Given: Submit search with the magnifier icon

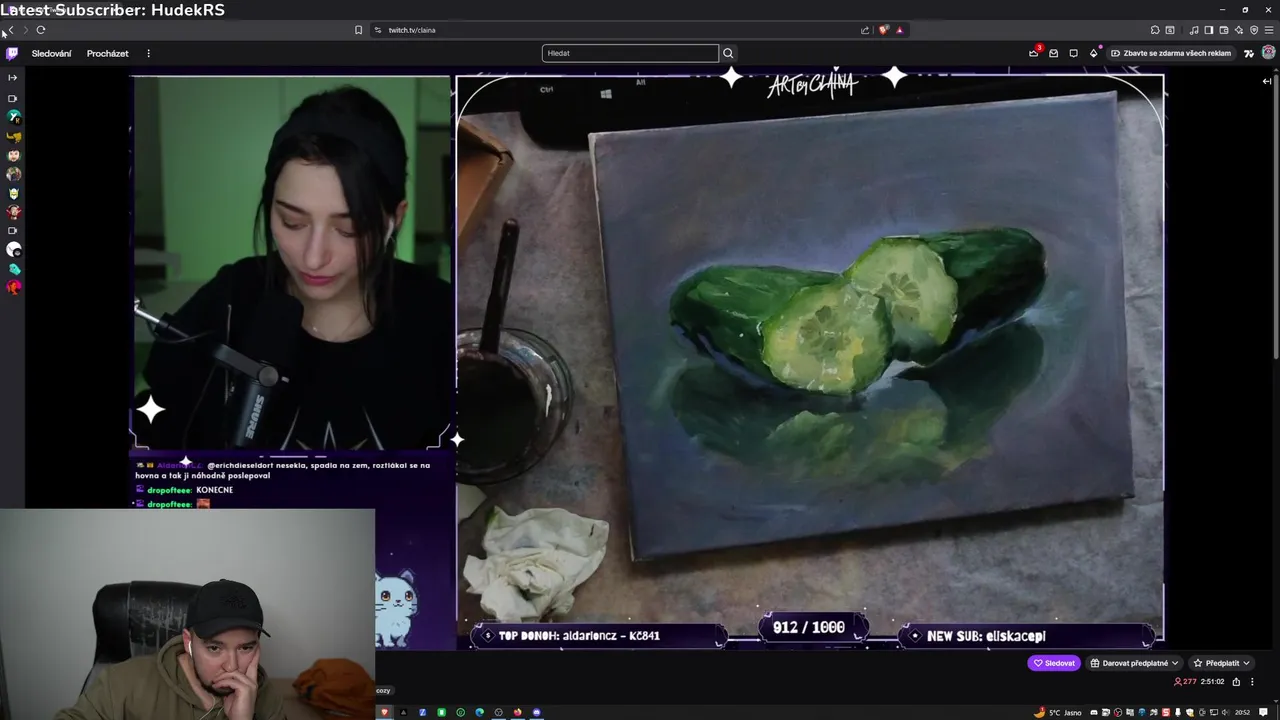Looking at the screenshot, I should 728,53.
